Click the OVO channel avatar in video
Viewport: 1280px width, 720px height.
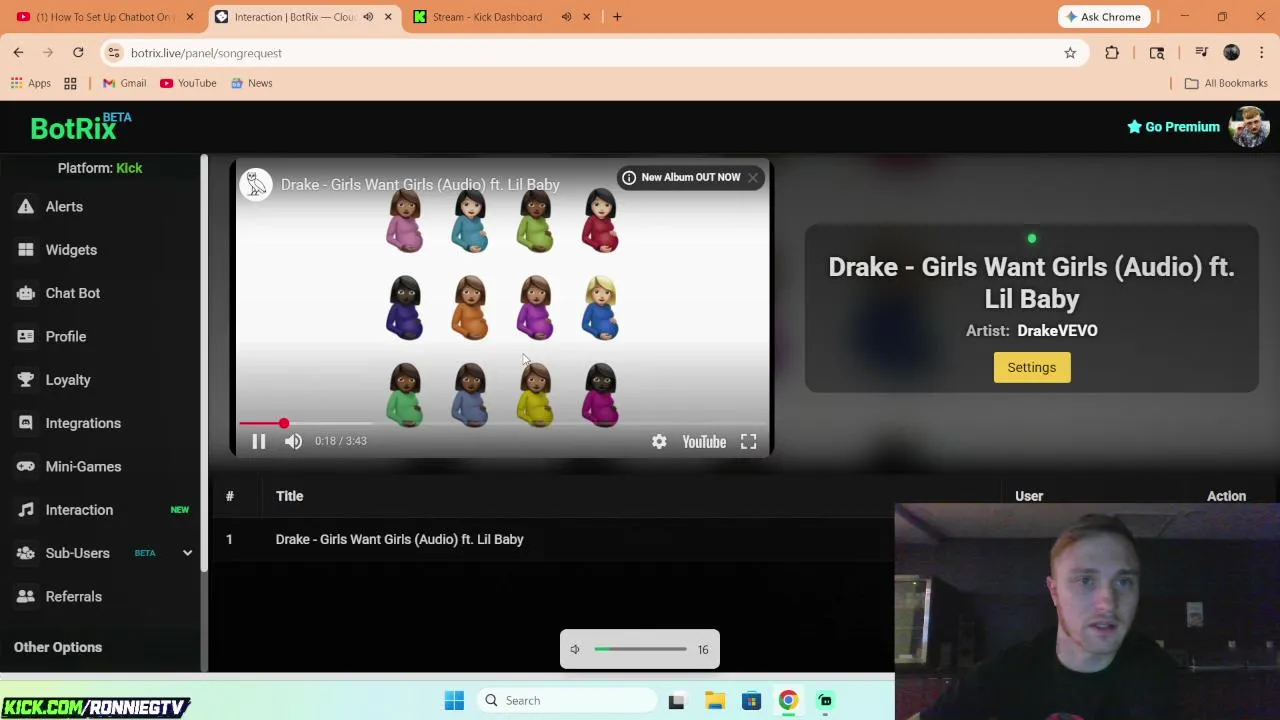tap(256, 184)
